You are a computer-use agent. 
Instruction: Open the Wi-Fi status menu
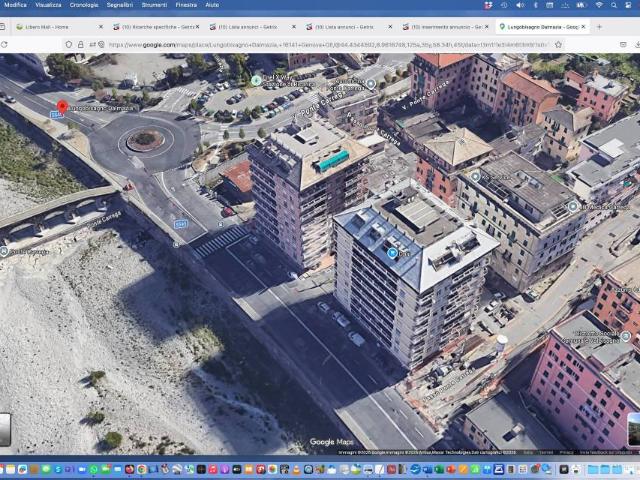pyautogui.click(x=599, y=5)
